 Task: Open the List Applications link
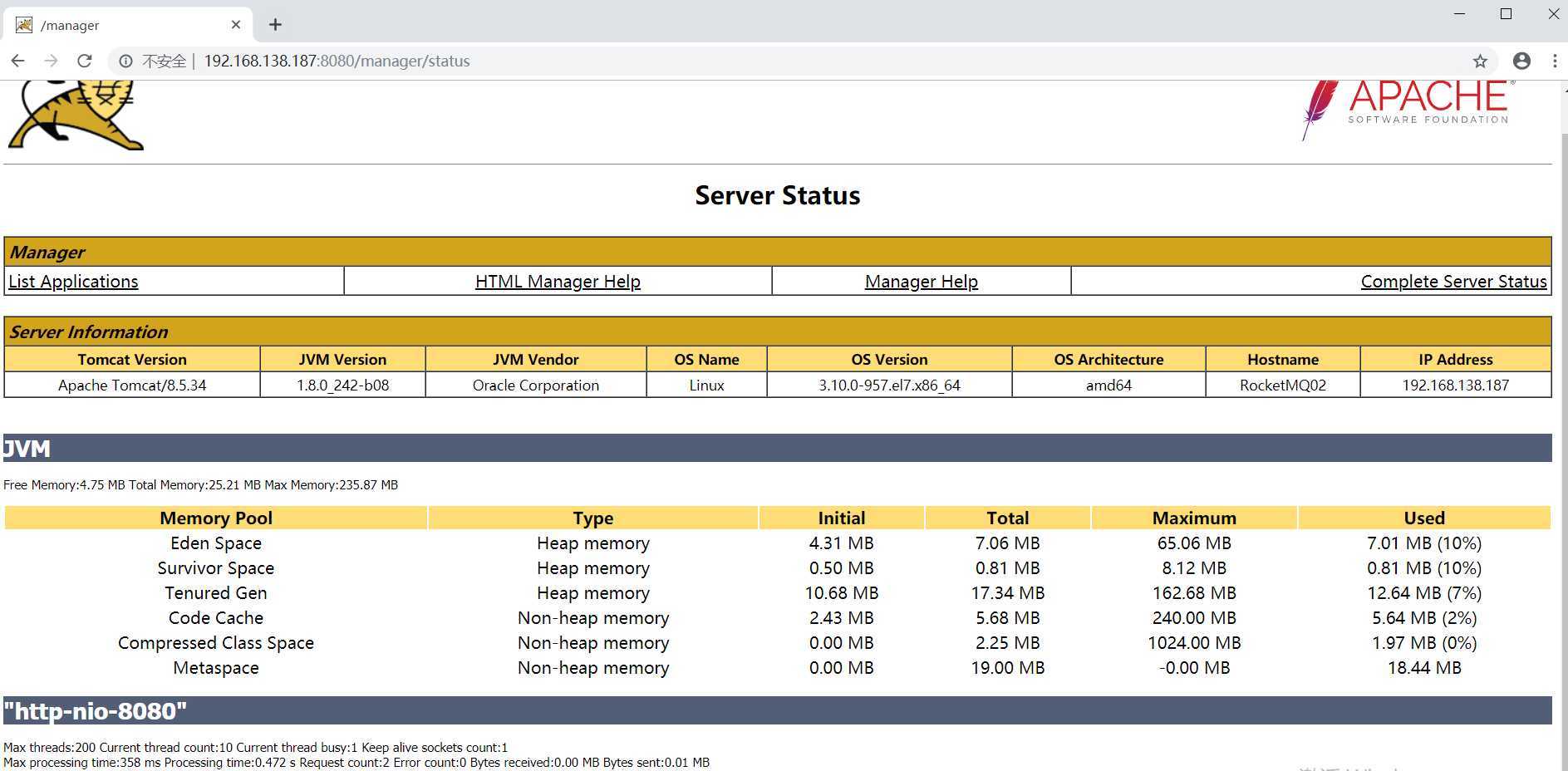tap(73, 282)
